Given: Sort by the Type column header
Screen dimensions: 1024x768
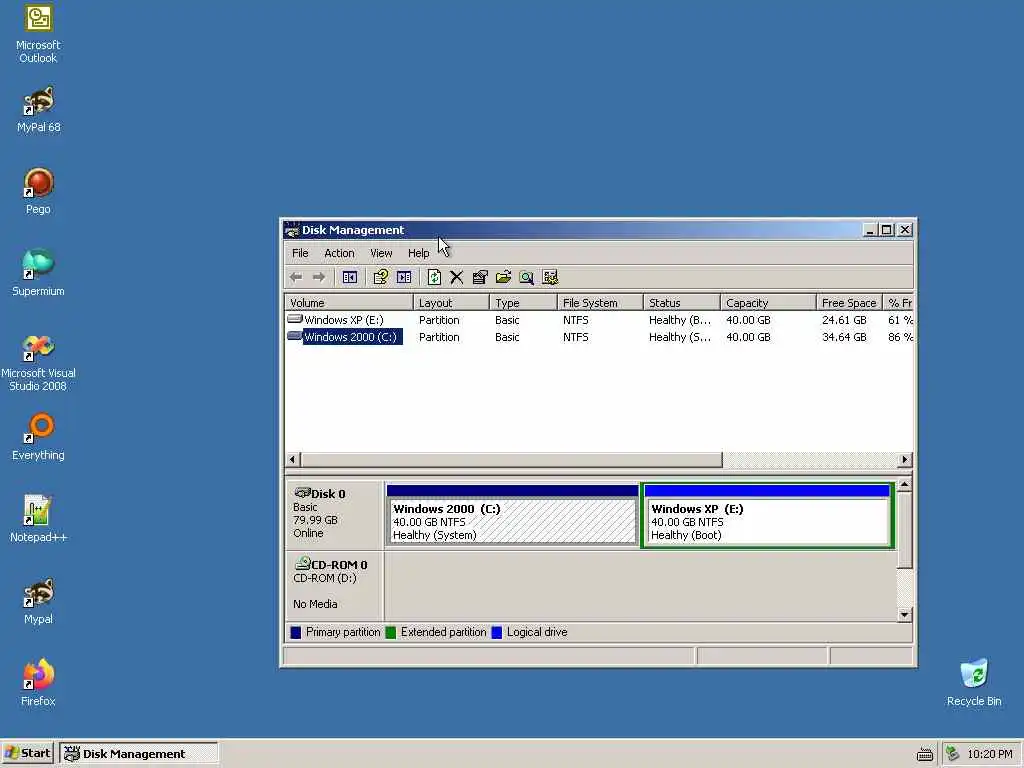Looking at the screenshot, I should pyautogui.click(x=523, y=303).
